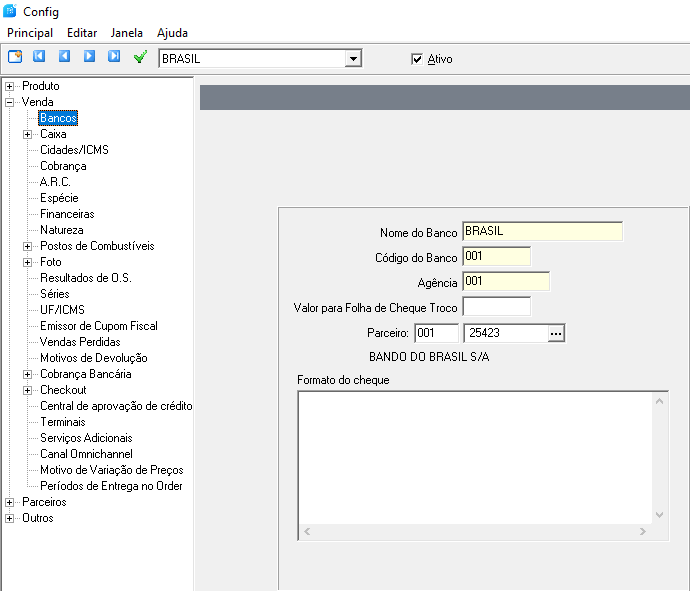The image size is (690, 591).
Task: Toggle the Ativo checkbox
Action: [417, 59]
